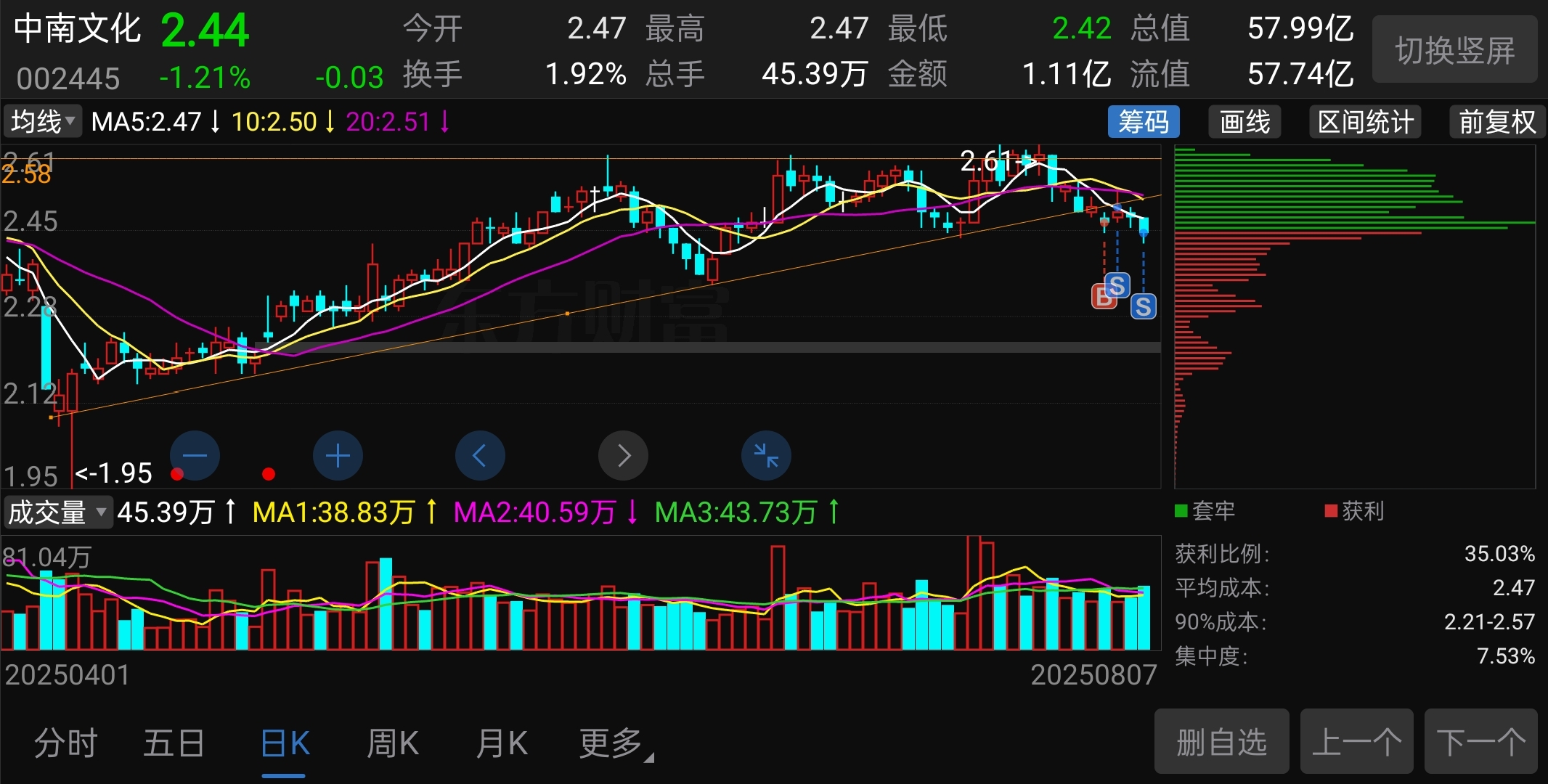The image size is (1548, 784).
Task: Tap the stock code 002445
Action: 68,78
